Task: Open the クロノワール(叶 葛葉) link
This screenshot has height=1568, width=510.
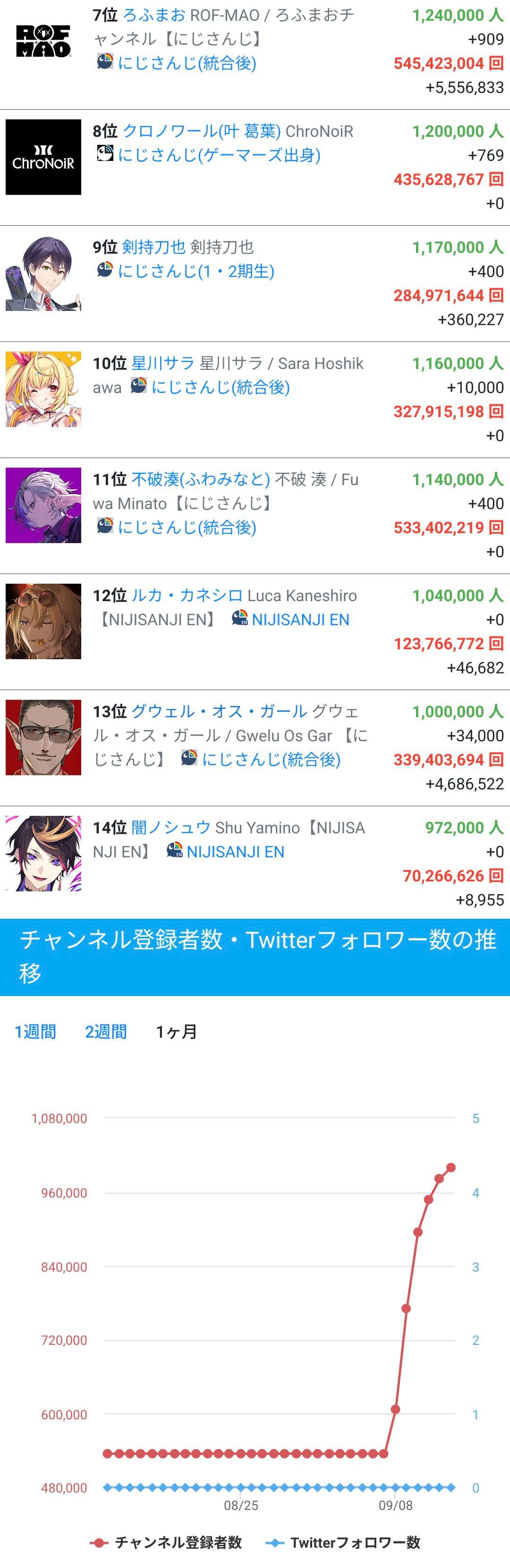Action: pyautogui.click(x=201, y=131)
